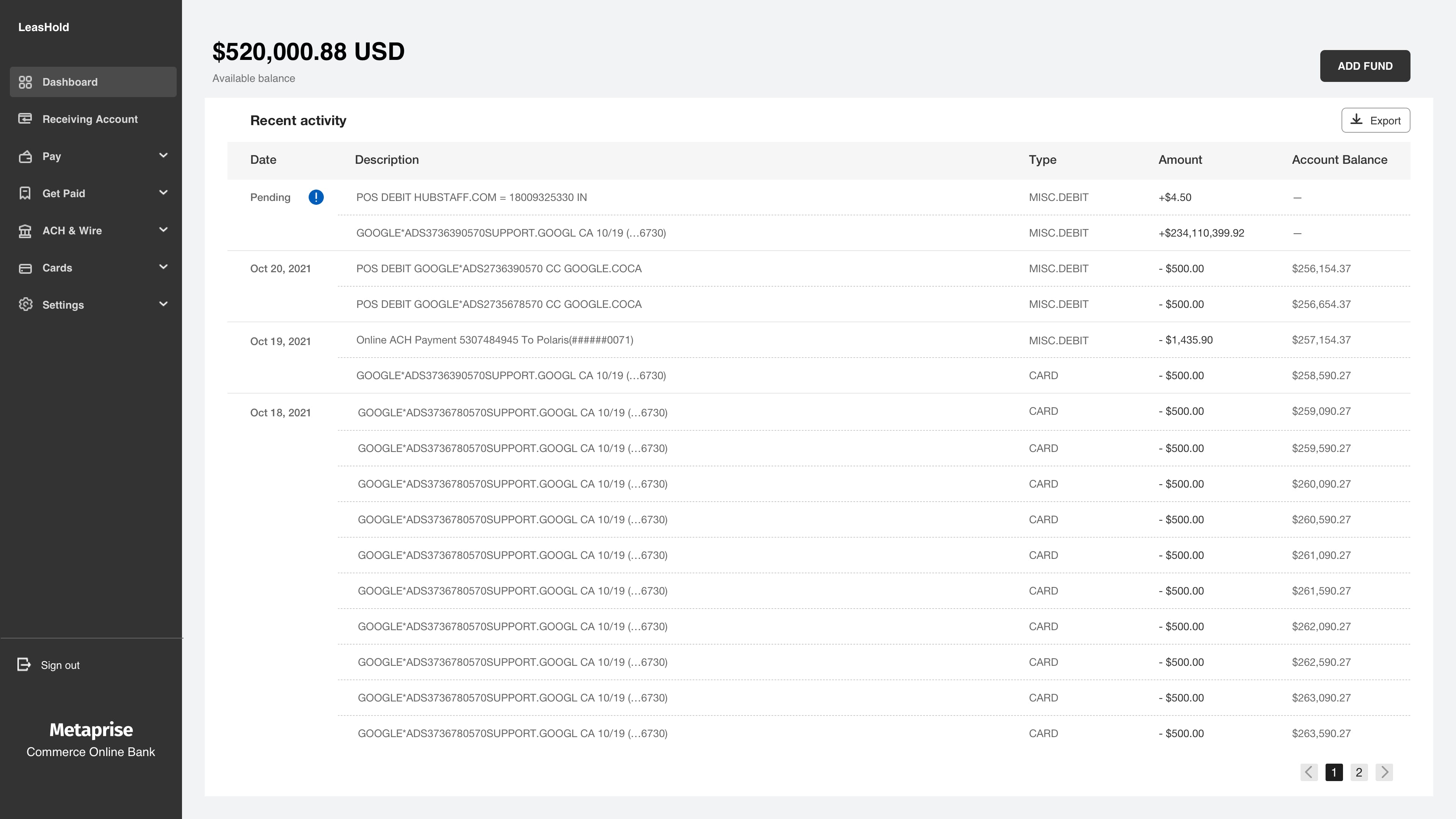Click the Dashboard grid icon
Screen dimensions: 1456x819
pos(25,82)
